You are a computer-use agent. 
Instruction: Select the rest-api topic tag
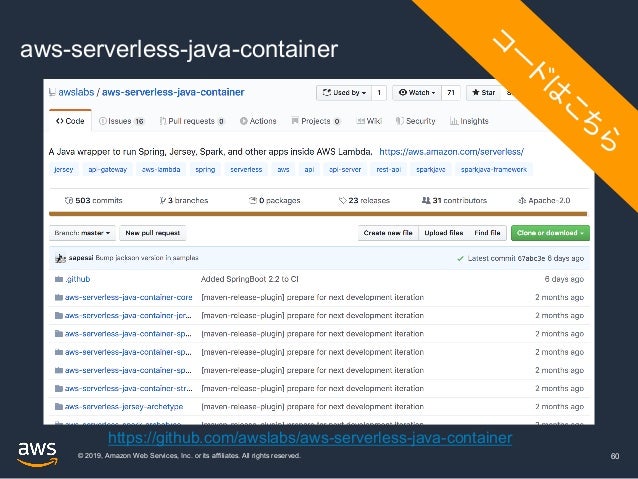[389, 169]
